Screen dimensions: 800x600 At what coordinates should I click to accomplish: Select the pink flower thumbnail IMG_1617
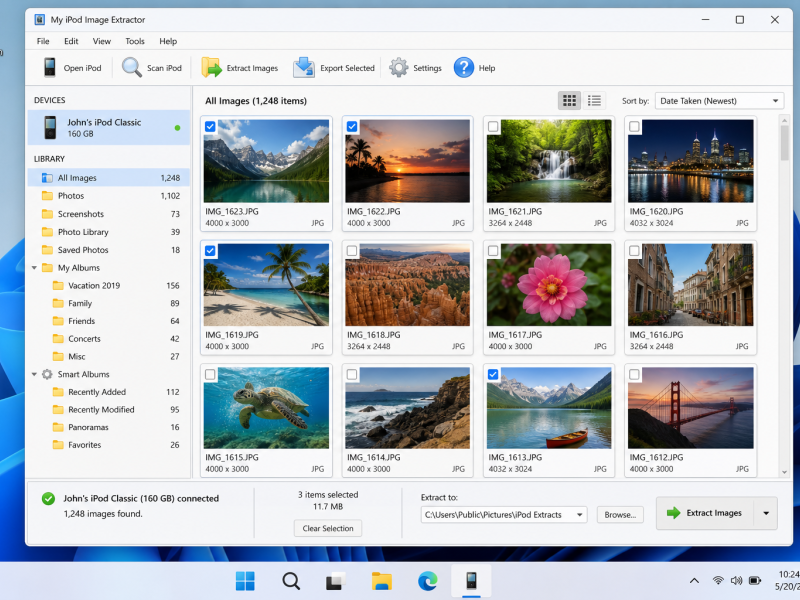click(x=549, y=285)
